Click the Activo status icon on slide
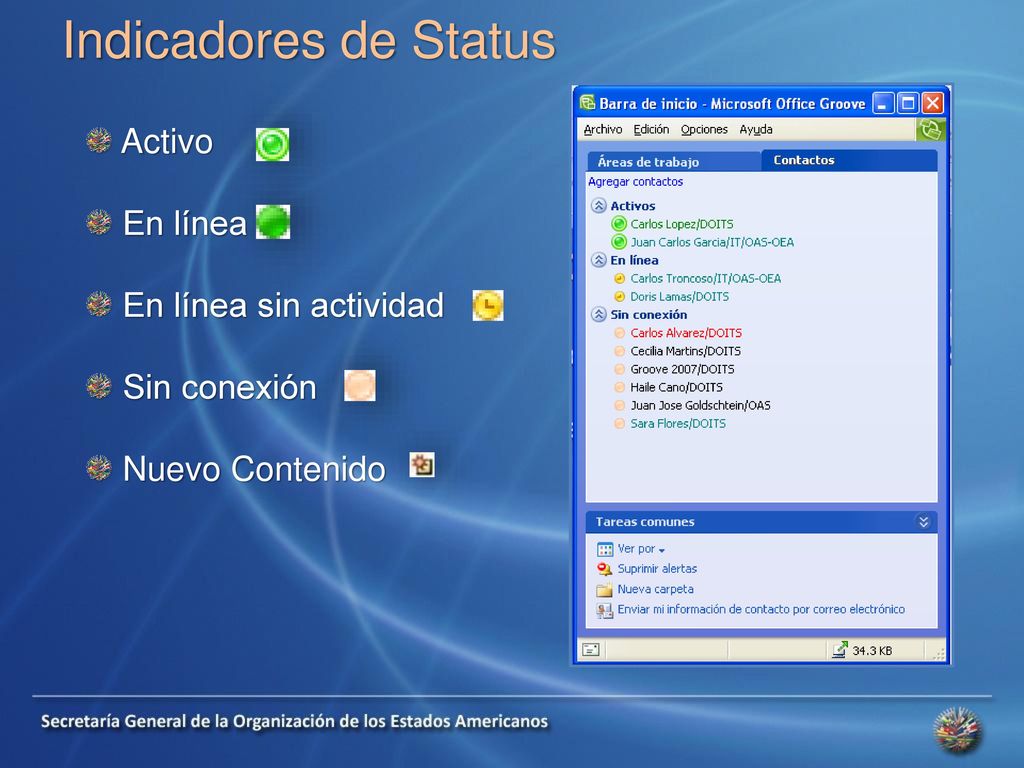Screen dimensions: 1024x768 coord(272,144)
